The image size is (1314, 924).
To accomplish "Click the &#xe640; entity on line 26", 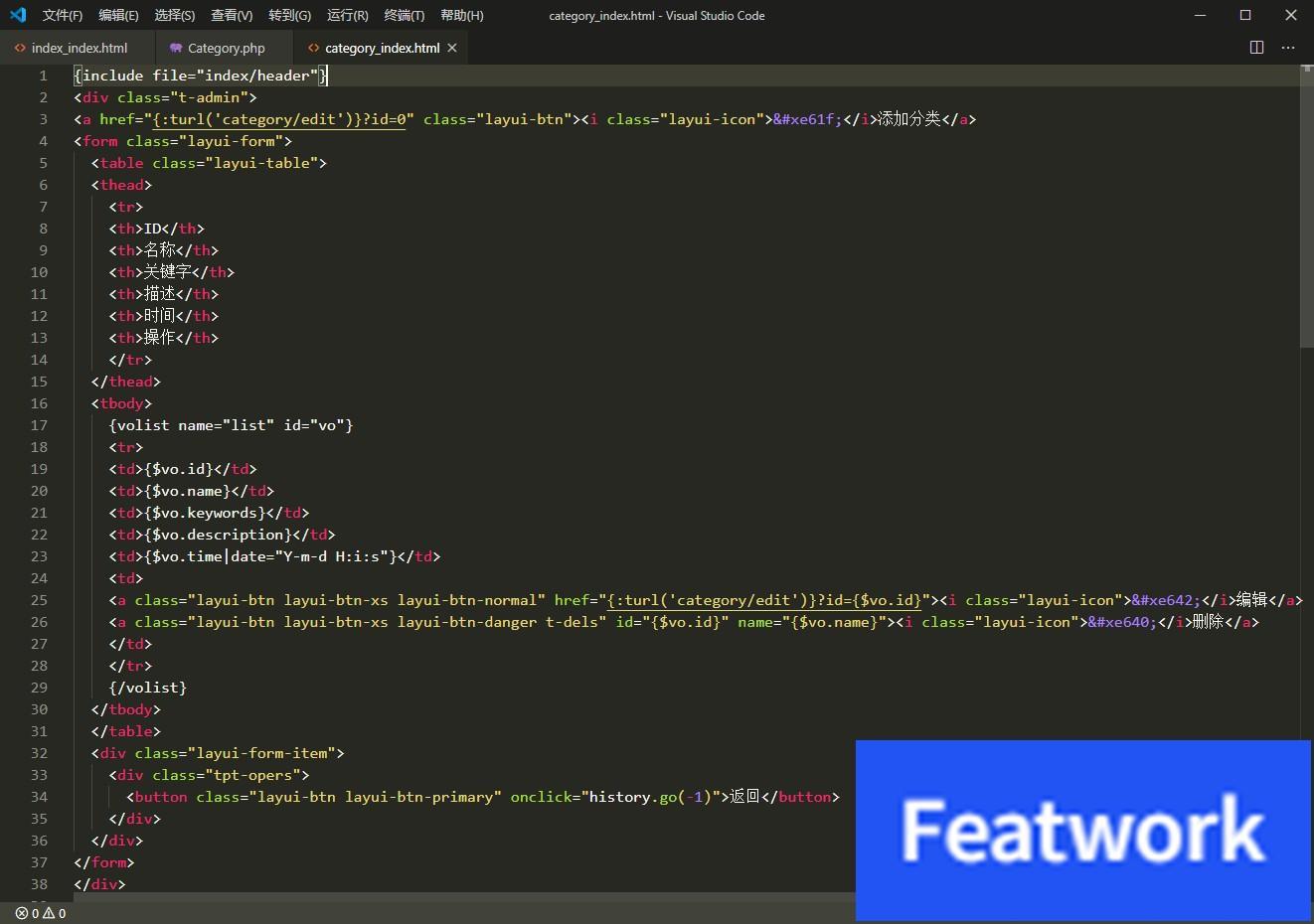I will click(x=1122, y=622).
